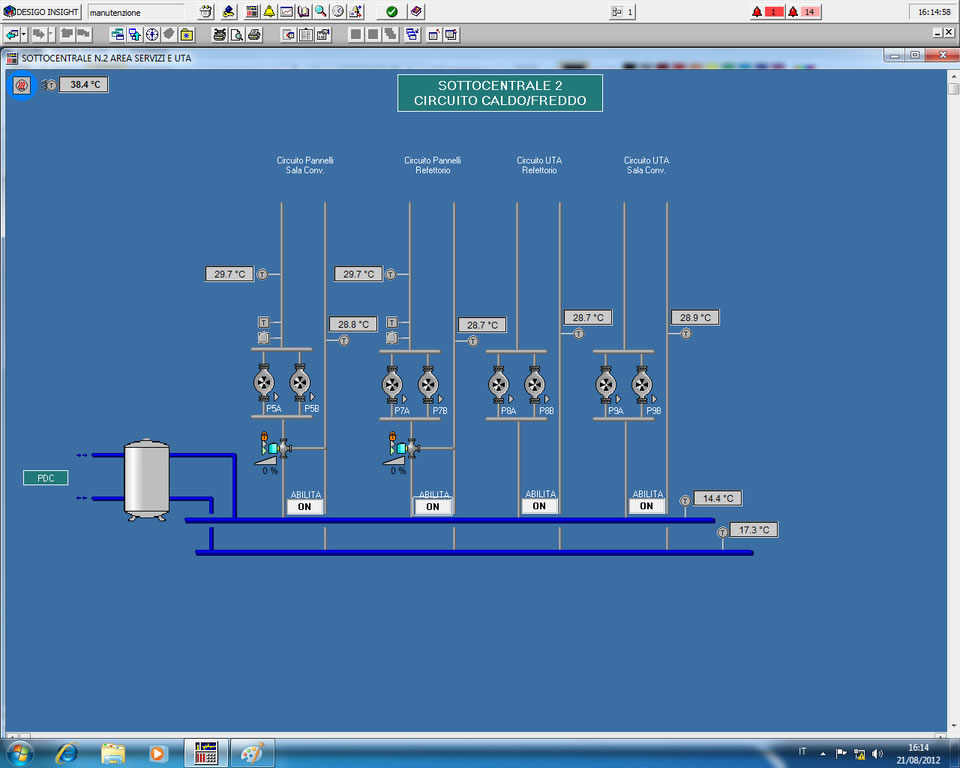Toggle ABILITA ON for Circuito Pannelli Sala Conv.
Image resolution: width=960 pixels, height=768 pixels.
(x=304, y=506)
